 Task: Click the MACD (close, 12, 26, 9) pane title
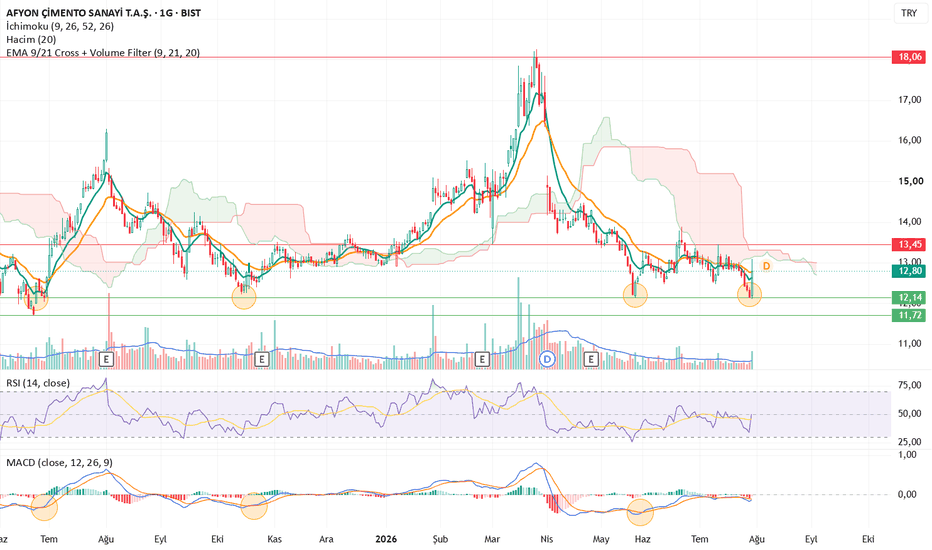point(59,463)
